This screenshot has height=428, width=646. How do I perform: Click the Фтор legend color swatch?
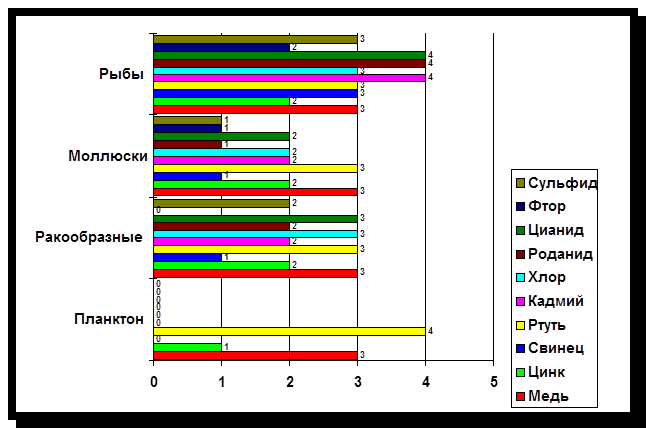[522, 206]
